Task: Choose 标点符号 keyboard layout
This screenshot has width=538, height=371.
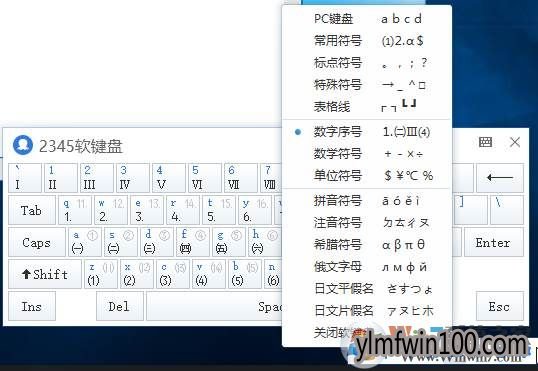Action: coord(366,63)
